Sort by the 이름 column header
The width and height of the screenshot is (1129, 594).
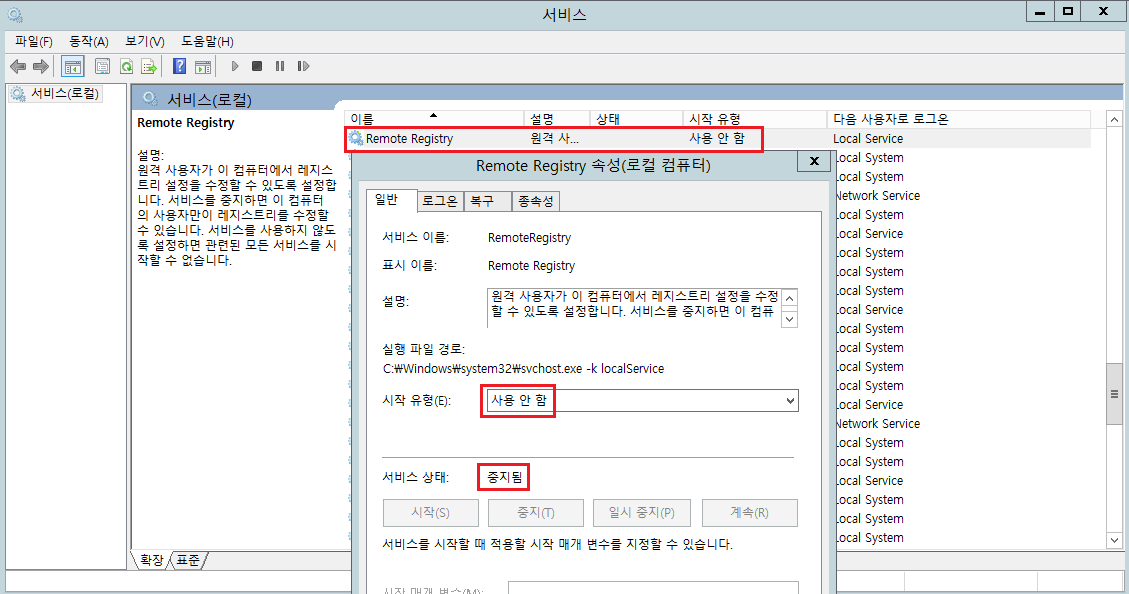coord(434,119)
